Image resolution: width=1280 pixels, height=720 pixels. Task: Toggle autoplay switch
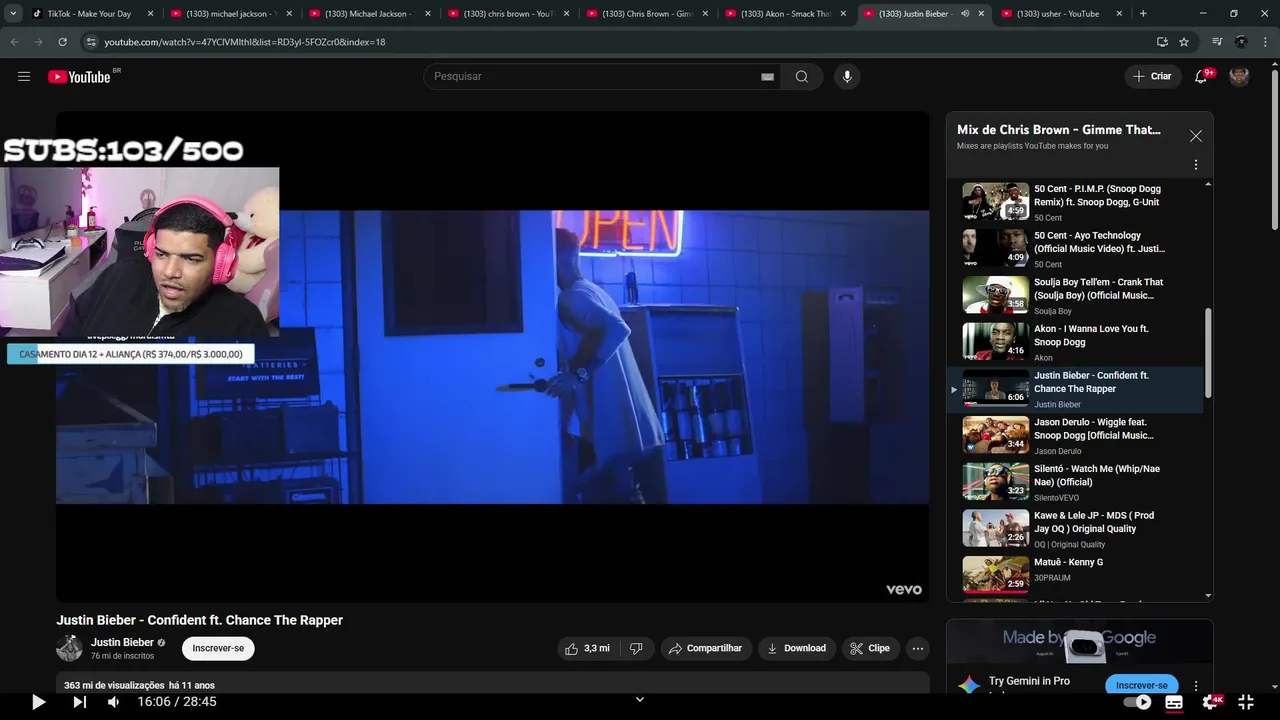click(x=1138, y=702)
